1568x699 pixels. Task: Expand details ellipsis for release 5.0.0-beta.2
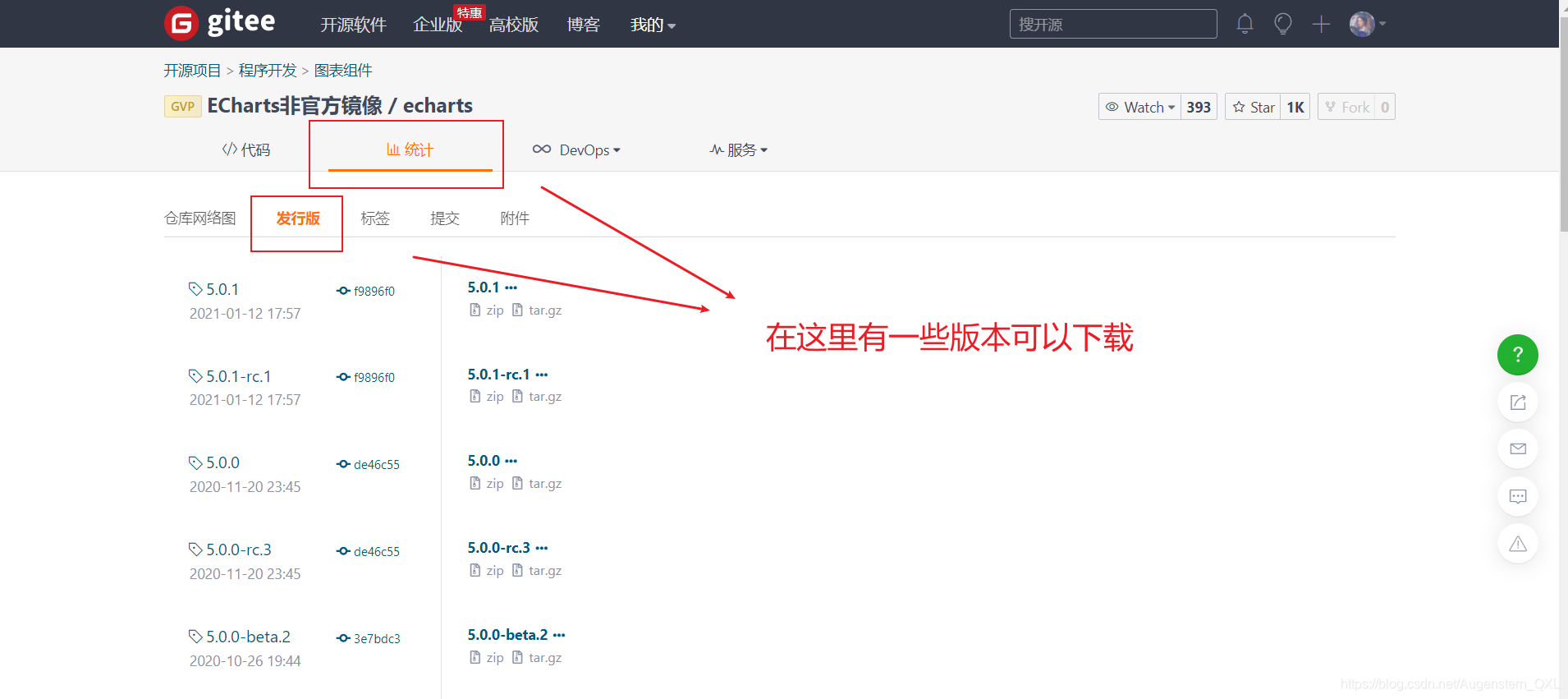coord(559,635)
